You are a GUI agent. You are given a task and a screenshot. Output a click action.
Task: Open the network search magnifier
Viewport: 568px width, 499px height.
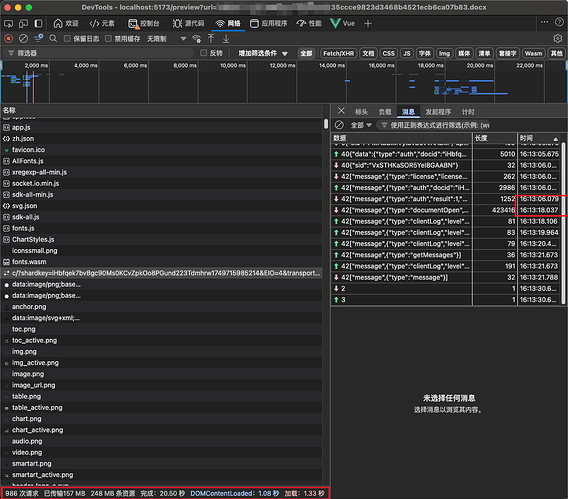(53, 38)
